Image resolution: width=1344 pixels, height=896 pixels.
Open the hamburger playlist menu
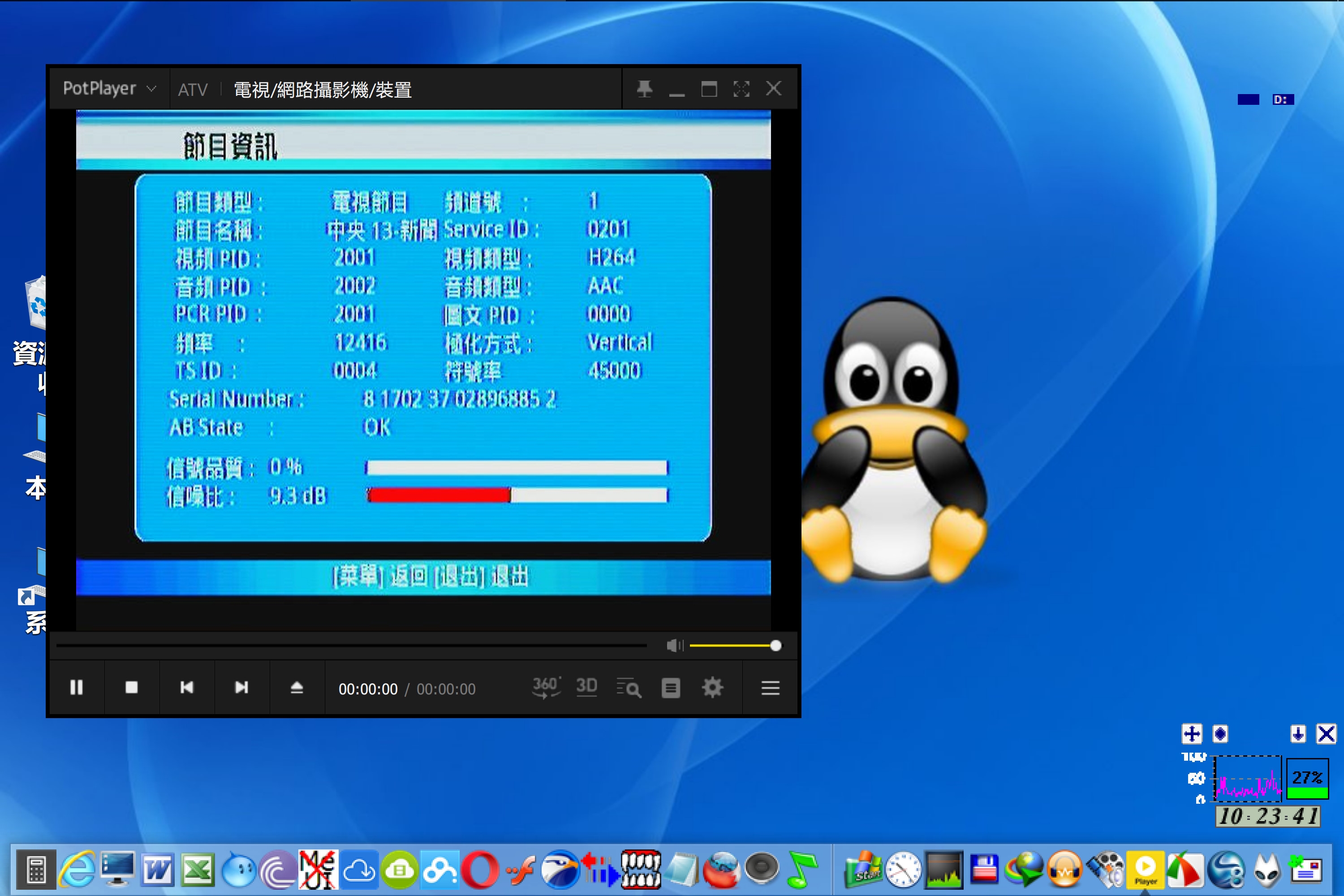coord(770,687)
